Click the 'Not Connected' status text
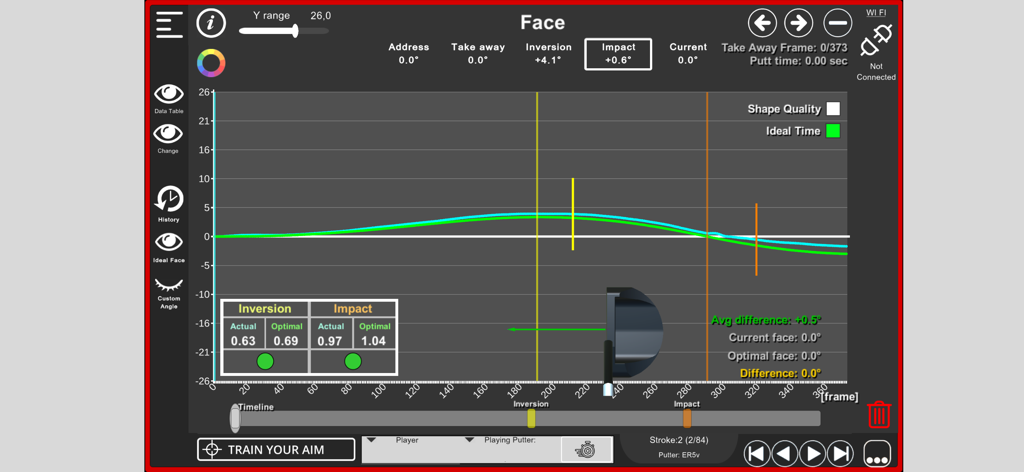The width and height of the screenshot is (1024, 472). pyautogui.click(x=876, y=72)
